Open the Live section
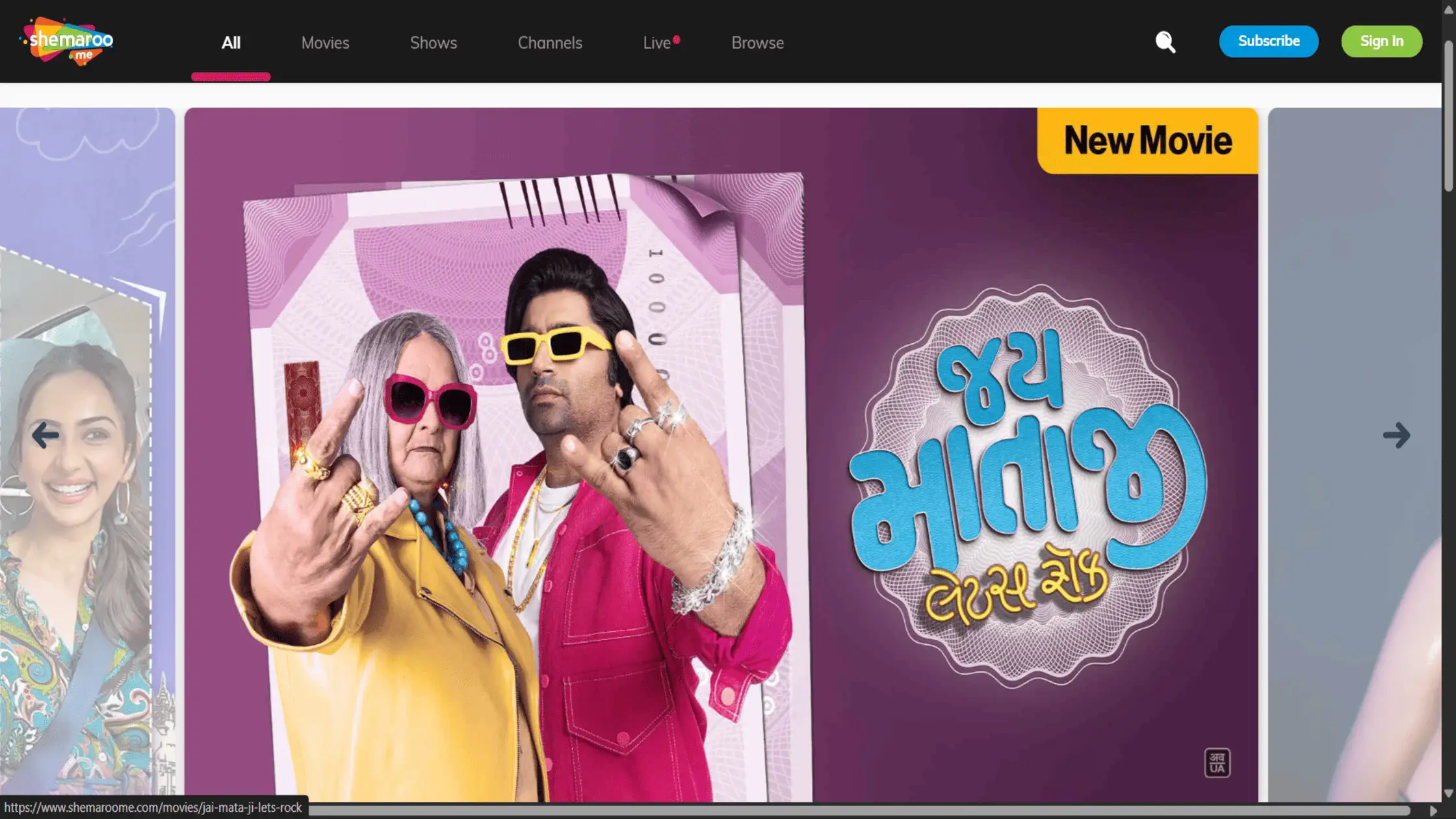Image resolution: width=1456 pixels, height=819 pixels. [x=656, y=42]
